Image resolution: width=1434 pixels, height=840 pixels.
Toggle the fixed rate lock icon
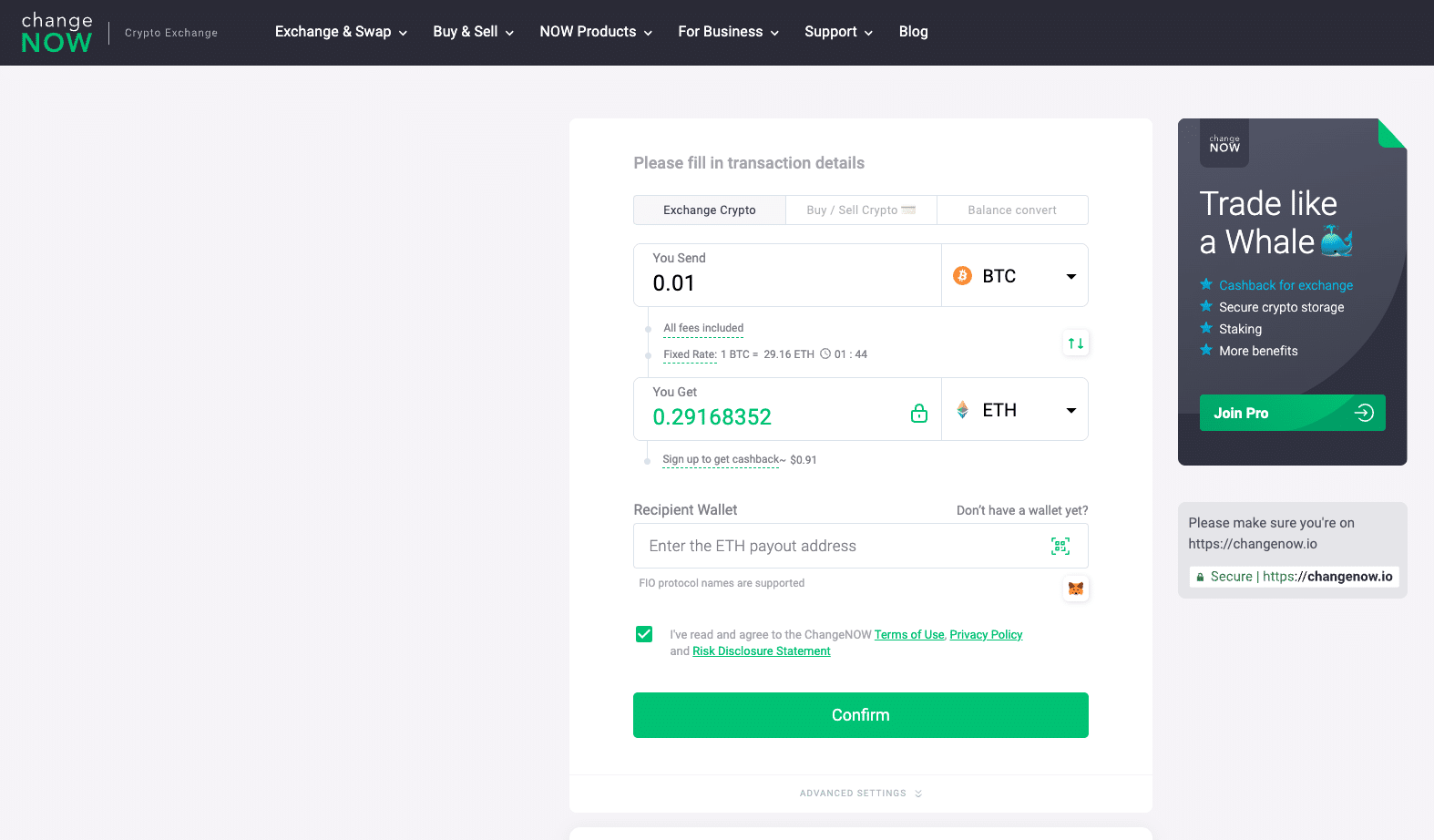pyautogui.click(x=919, y=413)
